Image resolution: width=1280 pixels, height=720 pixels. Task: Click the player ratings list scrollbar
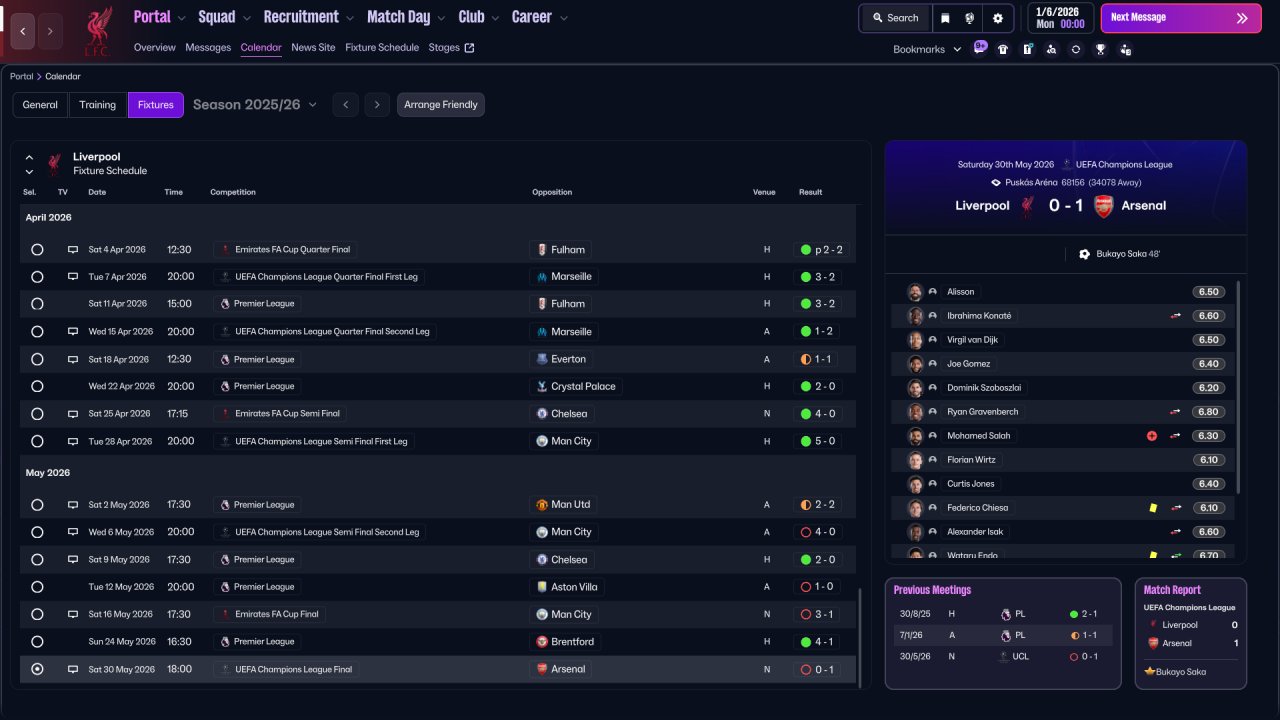coord(1238,385)
